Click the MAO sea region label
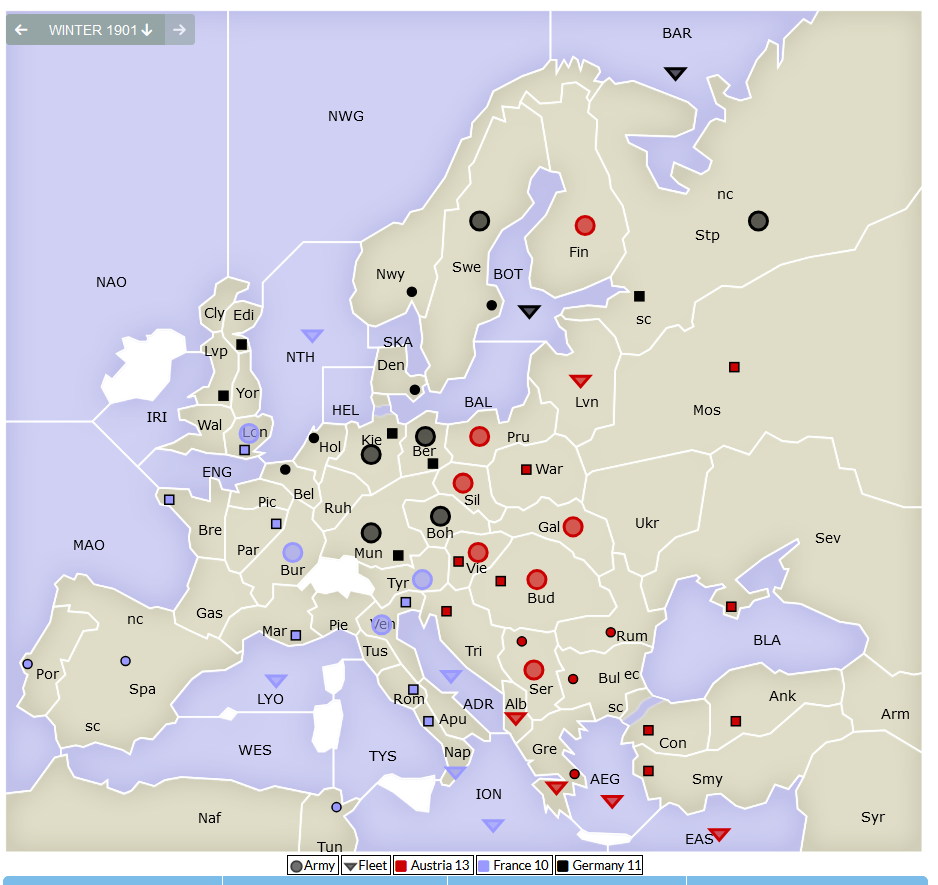 coord(89,545)
